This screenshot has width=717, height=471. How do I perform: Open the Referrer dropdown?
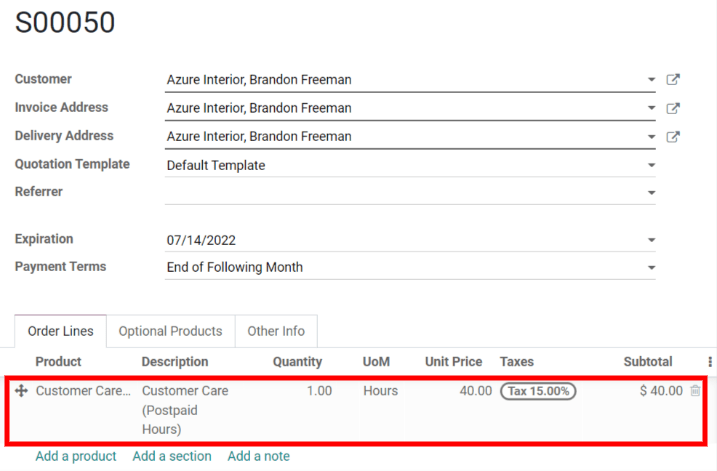tap(651, 192)
